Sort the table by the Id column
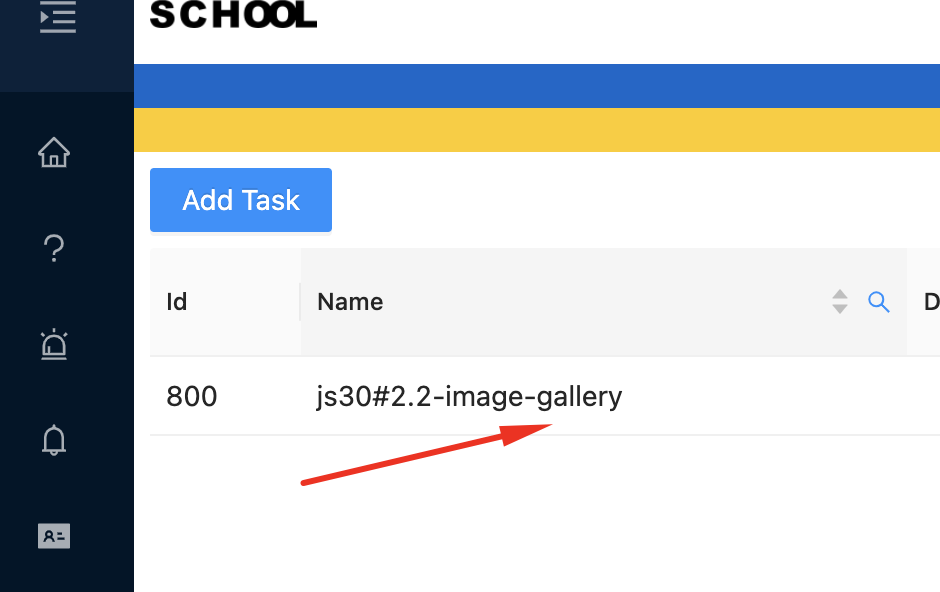The height and width of the screenshot is (592, 940). point(177,301)
